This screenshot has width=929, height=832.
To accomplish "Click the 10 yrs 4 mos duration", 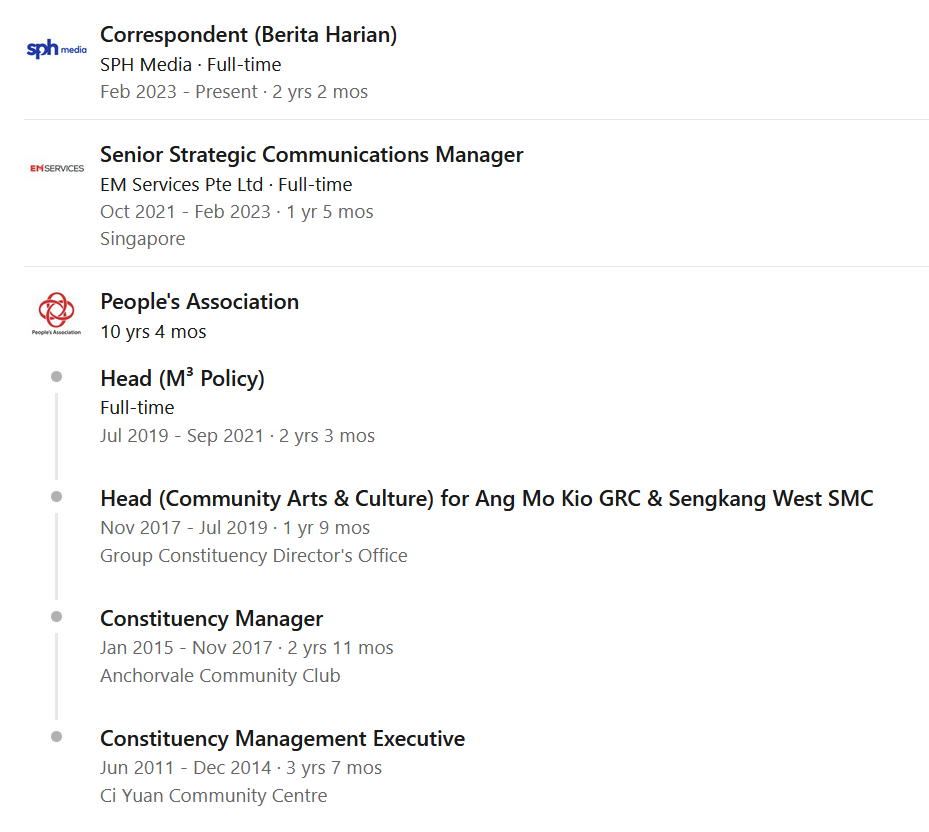I will (153, 332).
